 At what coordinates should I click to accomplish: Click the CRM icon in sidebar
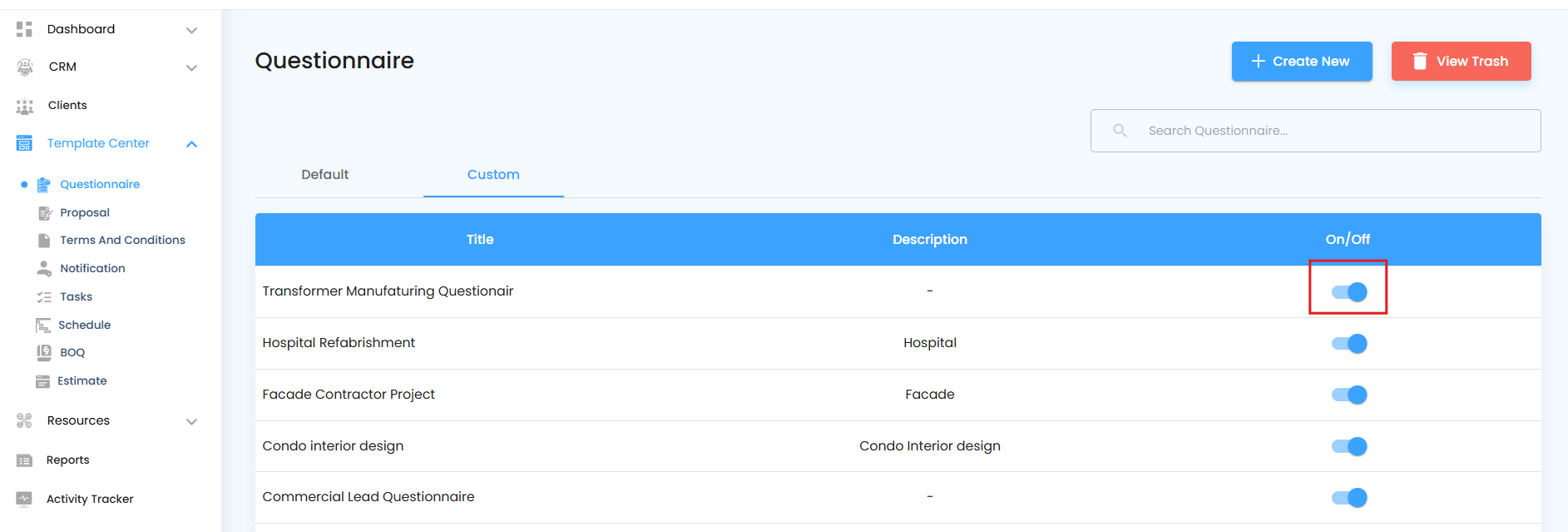coord(25,67)
